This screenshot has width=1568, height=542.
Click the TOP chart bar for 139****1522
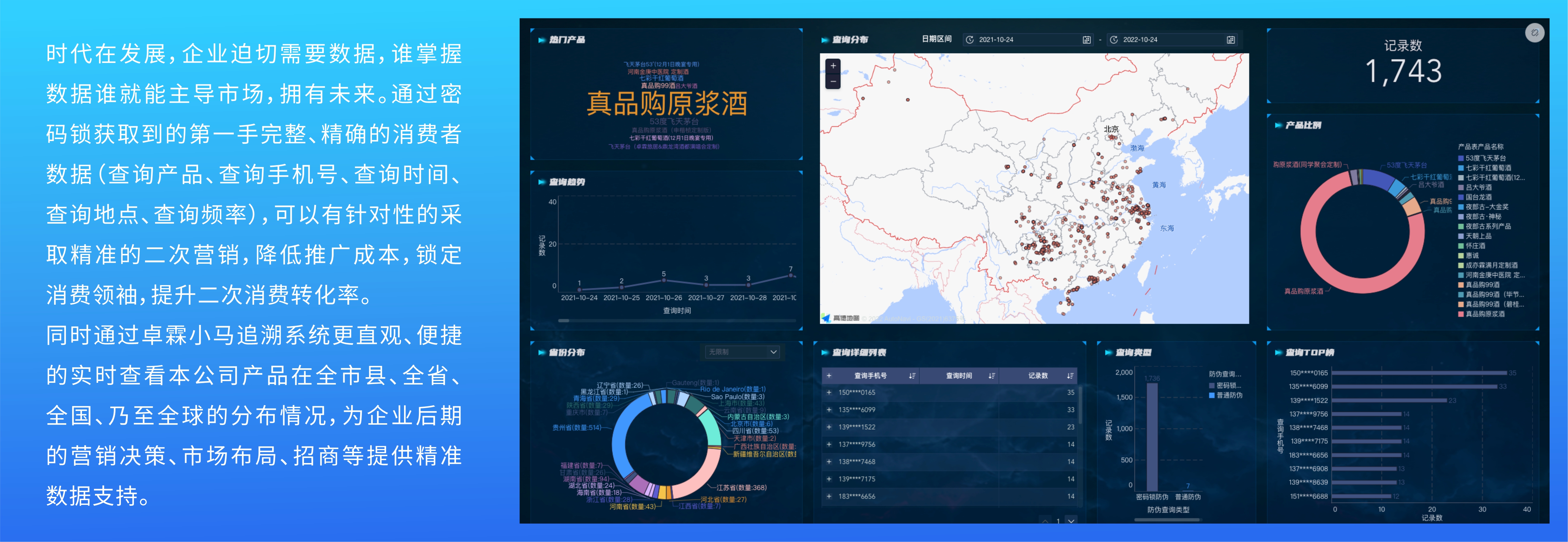[1389, 400]
